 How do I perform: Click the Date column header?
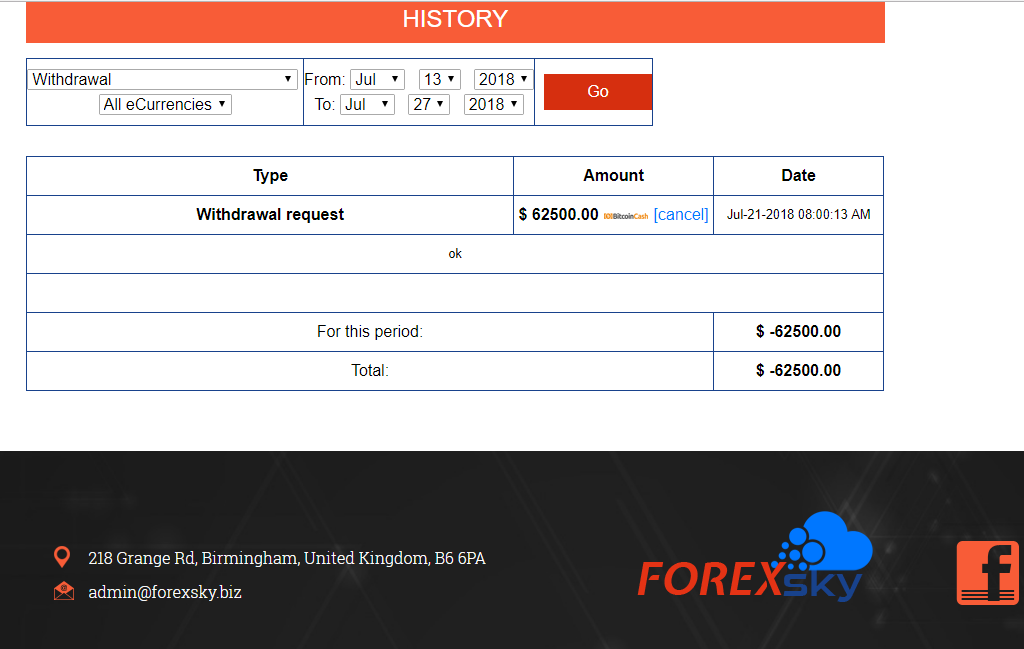pos(798,175)
